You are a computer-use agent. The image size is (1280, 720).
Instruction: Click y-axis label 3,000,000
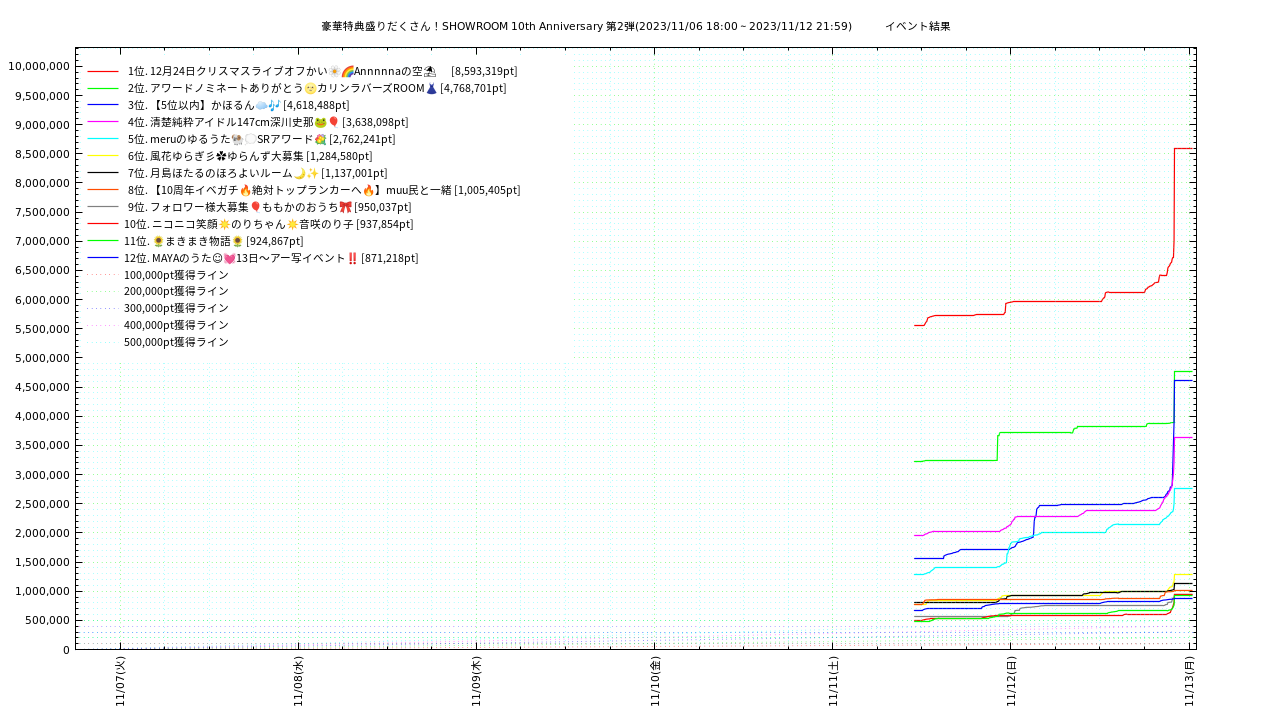point(42,475)
